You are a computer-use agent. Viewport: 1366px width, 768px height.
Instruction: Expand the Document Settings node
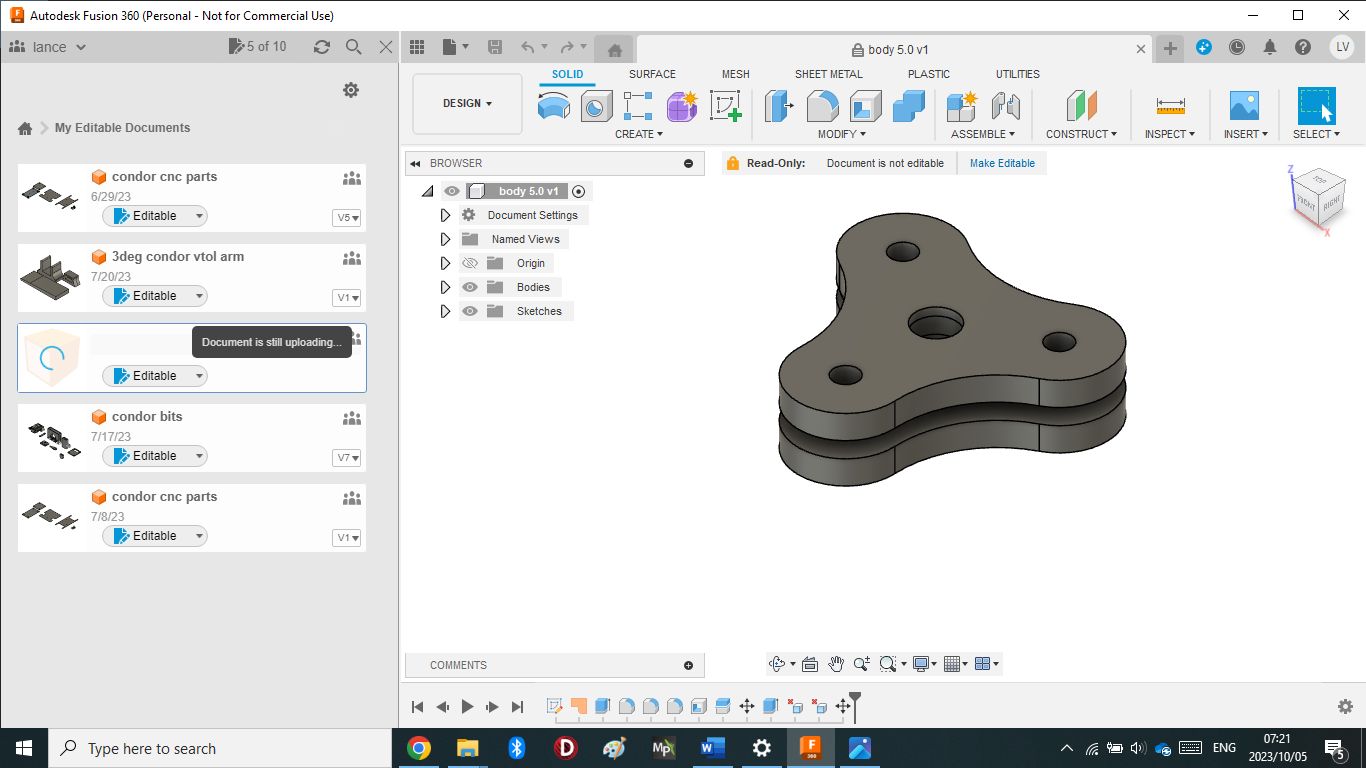click(446, 215)
